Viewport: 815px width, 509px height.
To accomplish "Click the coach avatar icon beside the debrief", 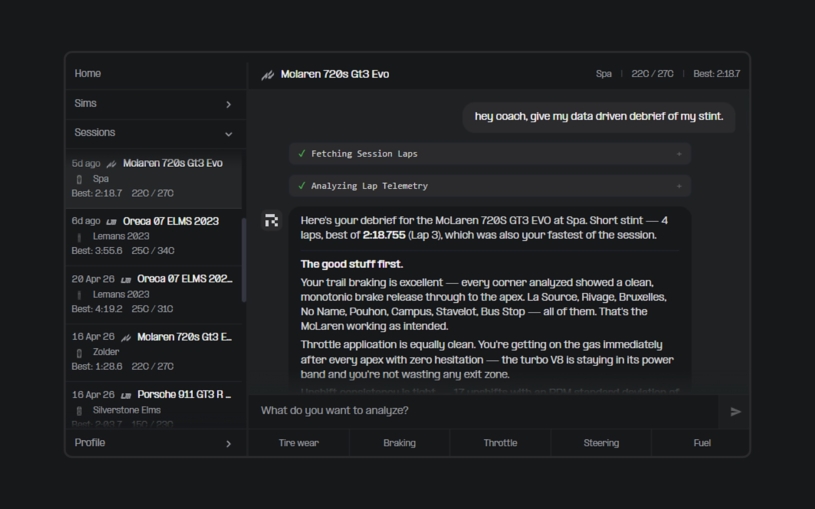I will 271,221.
